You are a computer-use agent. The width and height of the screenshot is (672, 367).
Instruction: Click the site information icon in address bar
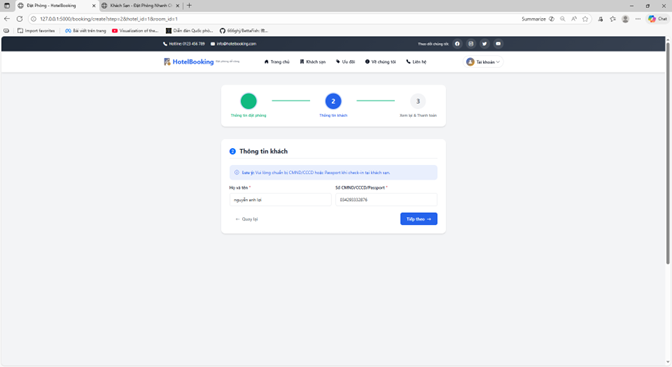[33, 19]
